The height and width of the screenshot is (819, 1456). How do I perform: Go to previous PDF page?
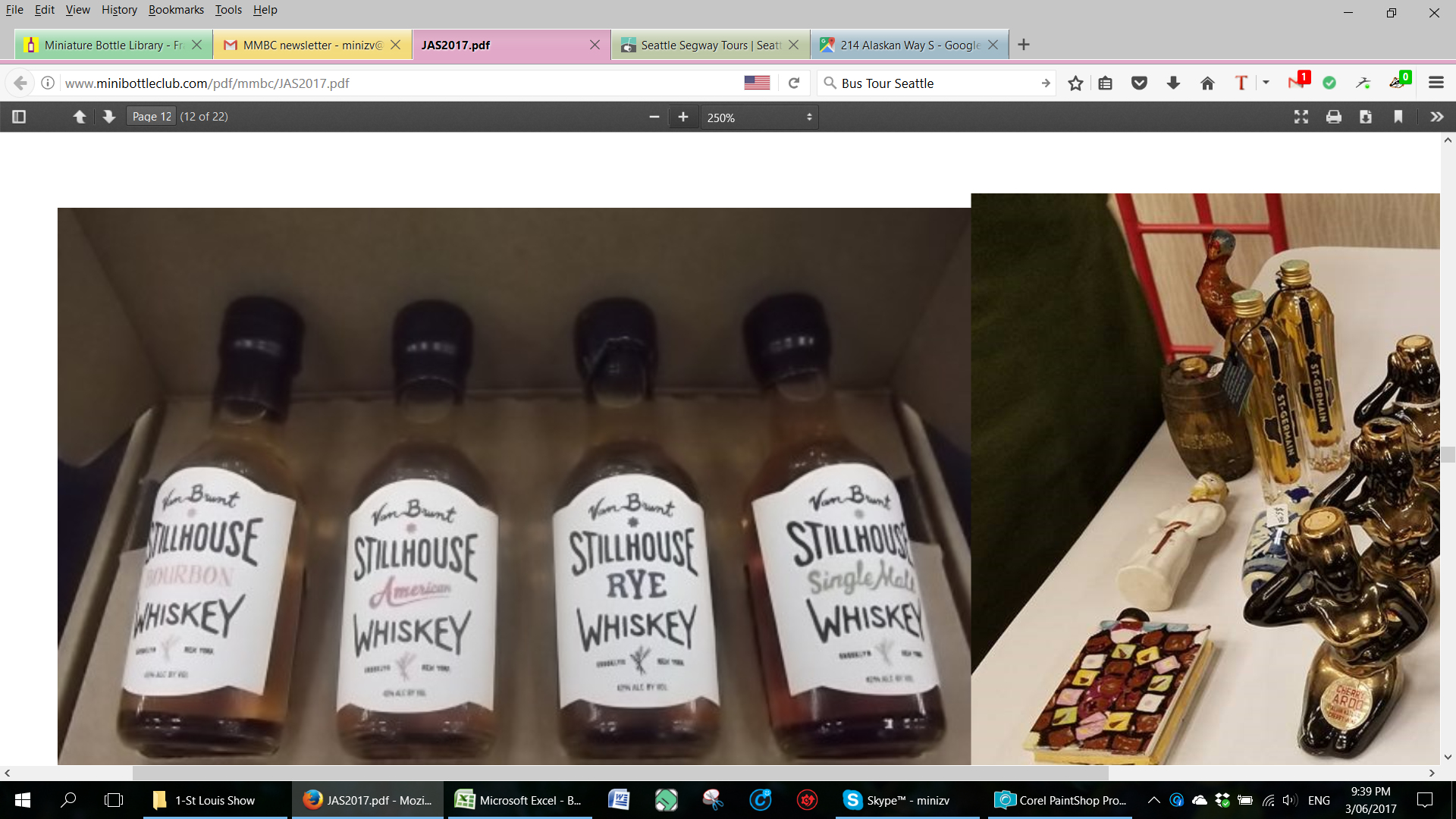(x=80, y=117)
